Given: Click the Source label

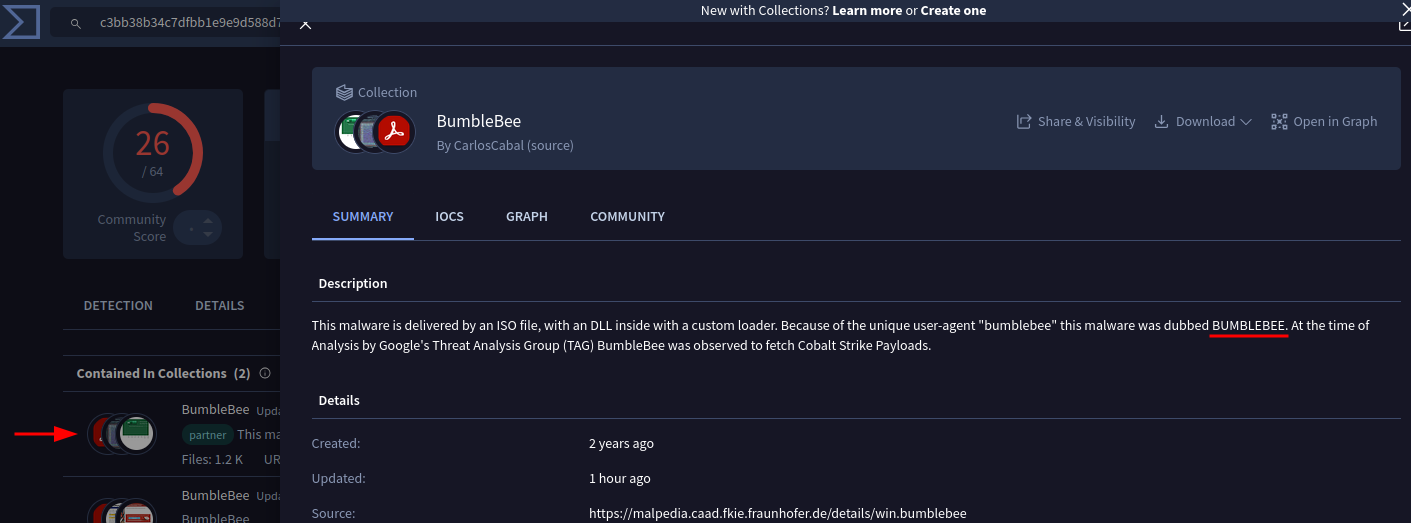Looking at the screenshot, I should pos(333,513).
